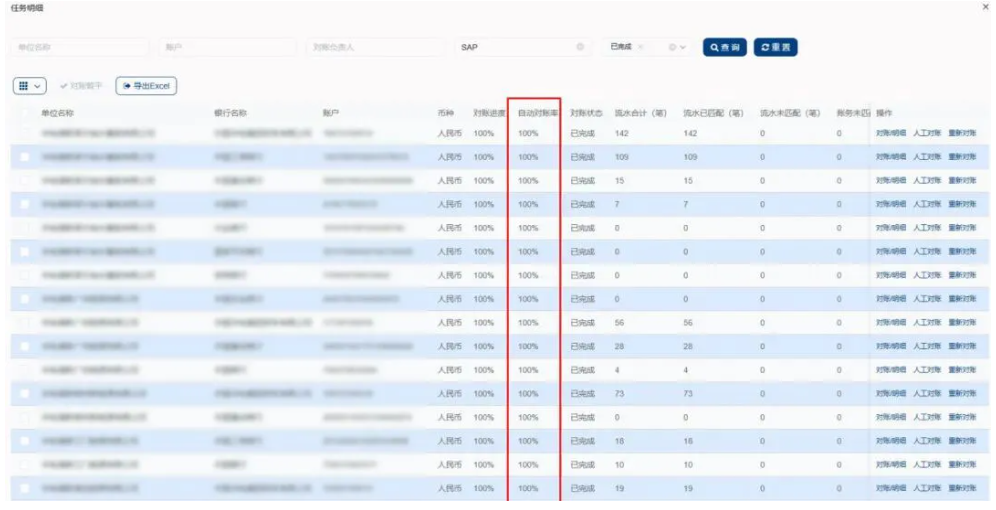
Task: Click 人工对账 in the row with 73 流水
Action: click(926, 394)
